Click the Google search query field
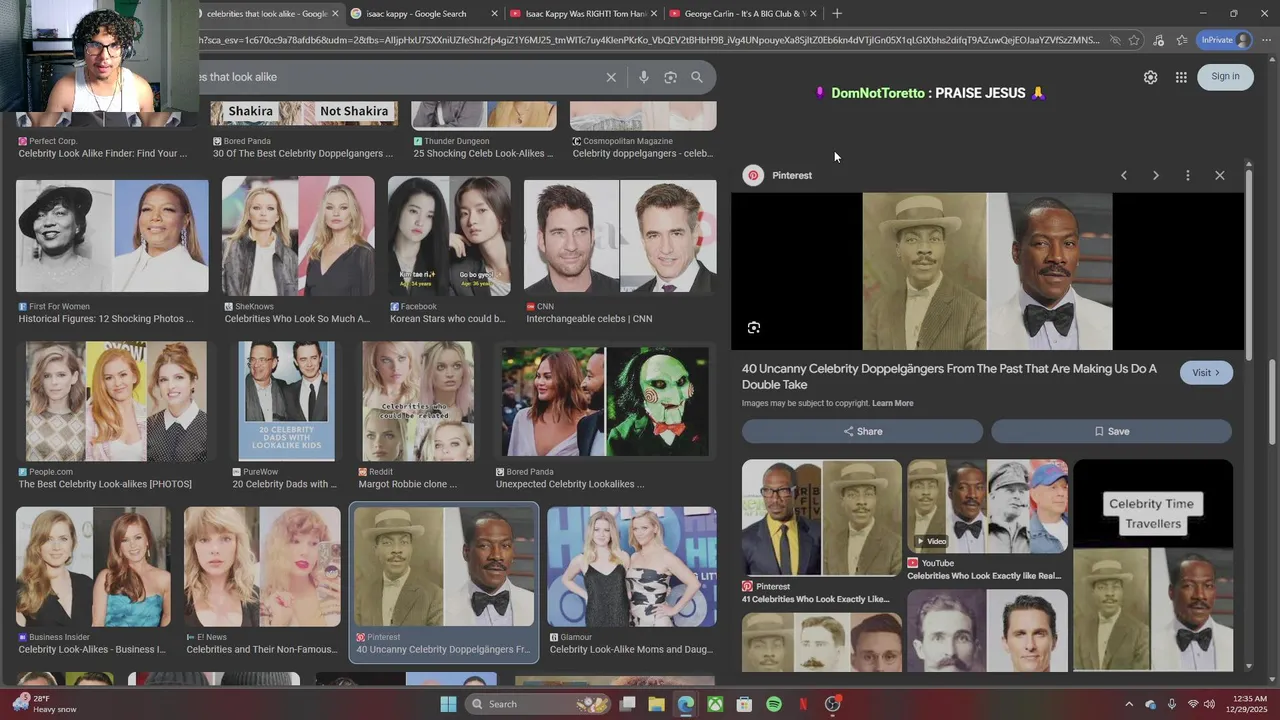 click(x=400, y=77)
